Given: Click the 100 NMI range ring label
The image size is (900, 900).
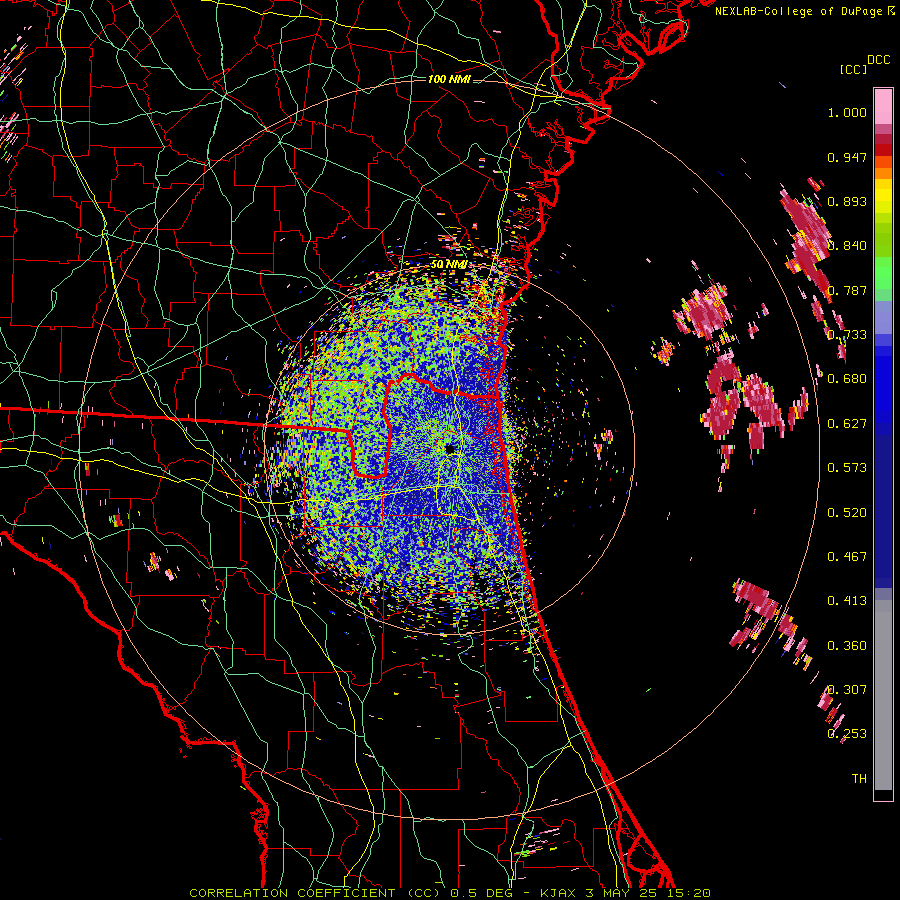Looking at the screenshot, I should (x=449, y=79).
